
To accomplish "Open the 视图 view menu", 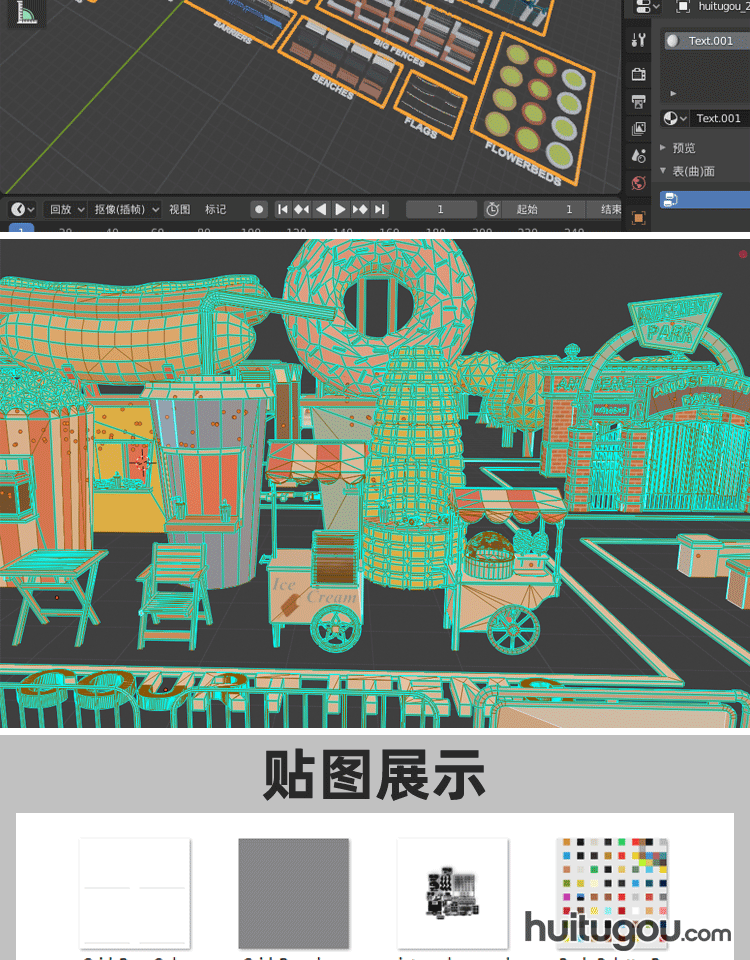I will [x=179, y=209].
